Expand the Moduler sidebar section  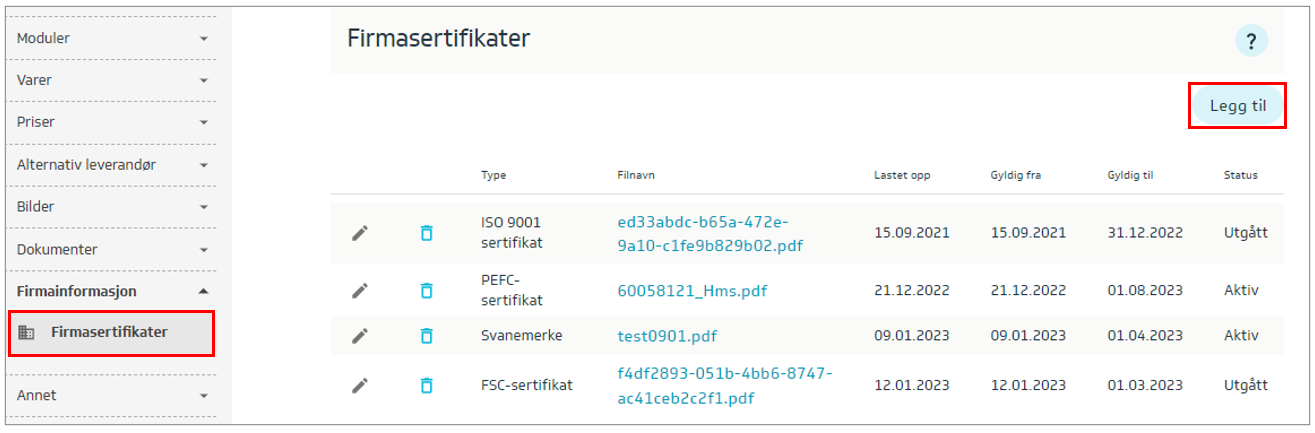[x=110, y=38]
